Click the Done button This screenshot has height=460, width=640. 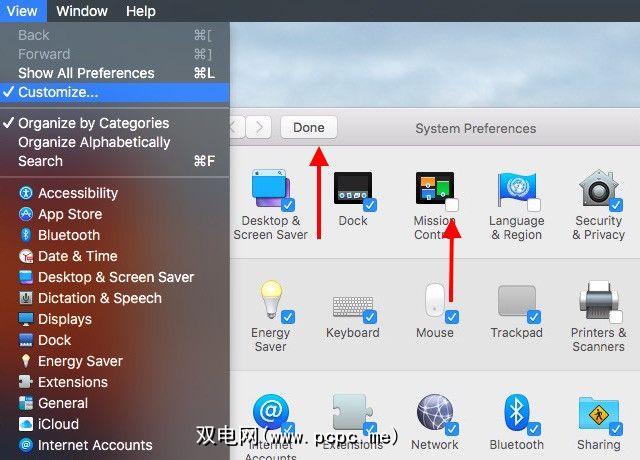click(309, 127)
